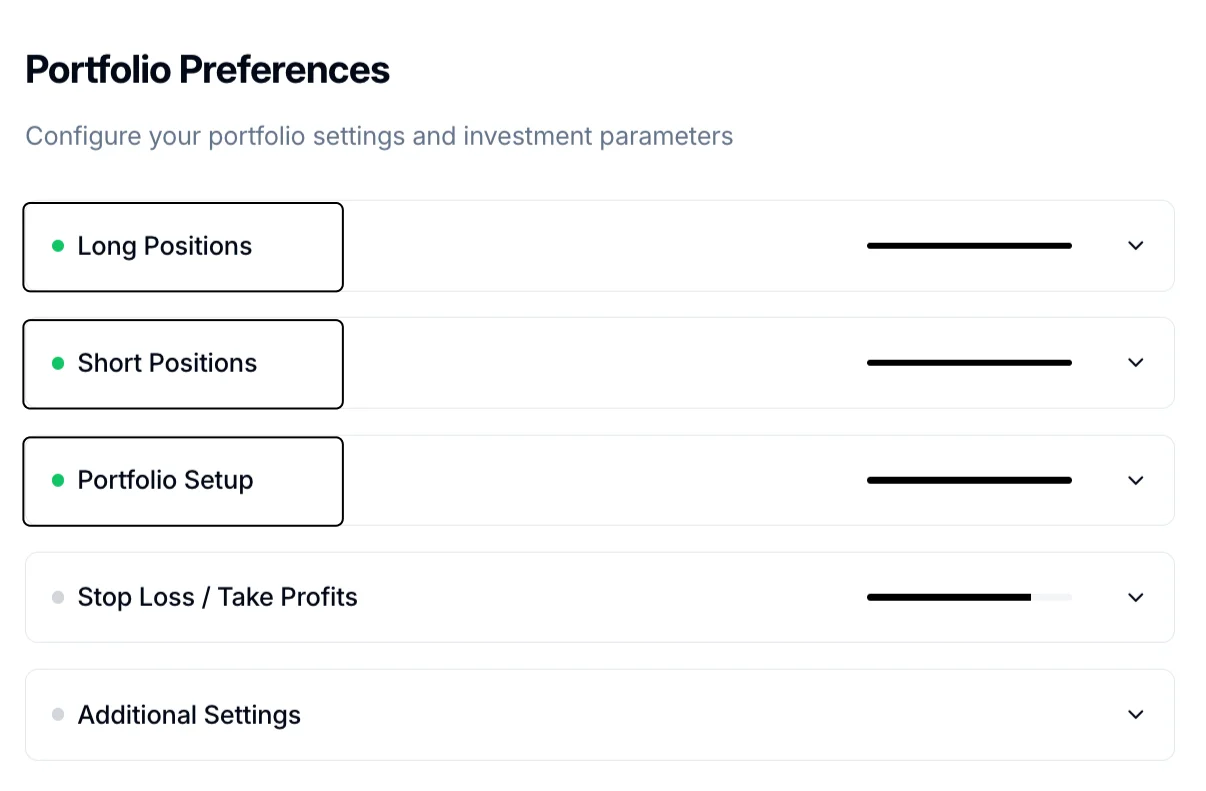The image size is (1206, 791).
Task: Open Additional Settings title text
Action: tap(189, 715)
